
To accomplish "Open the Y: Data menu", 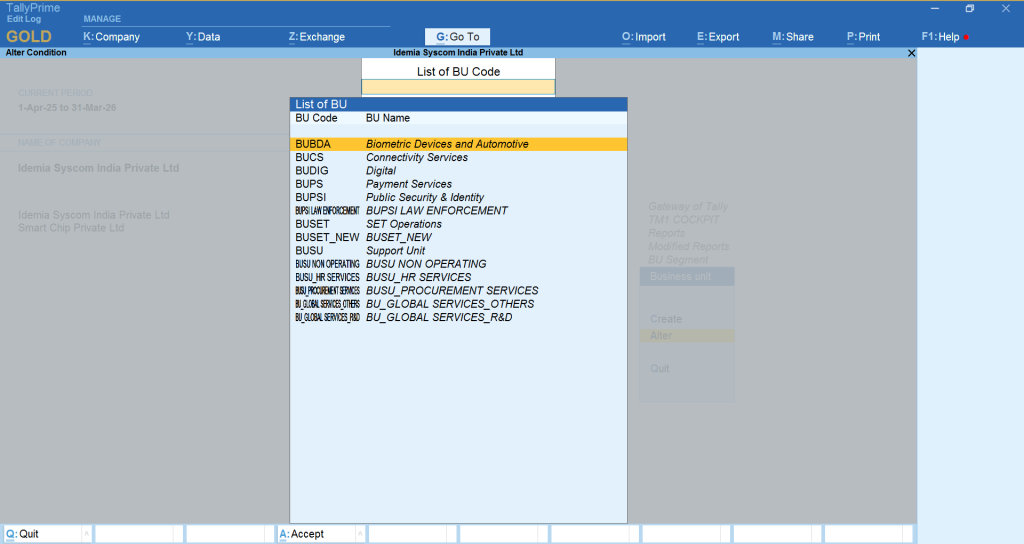I will tap(203, 37).
